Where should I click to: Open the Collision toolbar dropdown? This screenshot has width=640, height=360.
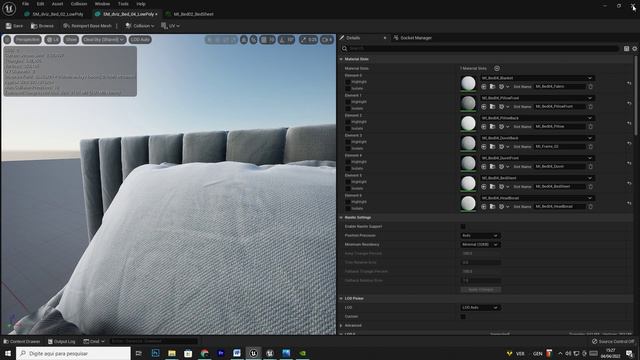click(140, 26)
